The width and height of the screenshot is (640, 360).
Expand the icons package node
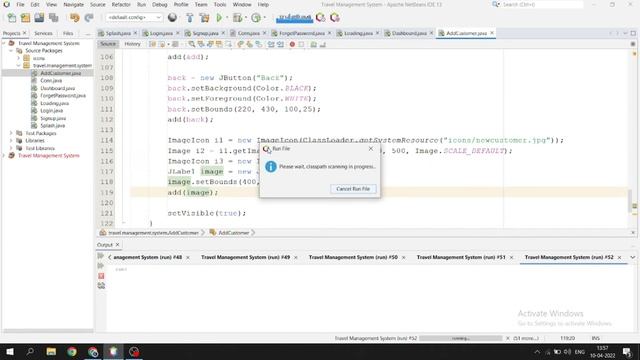click(x=18, y=58)
